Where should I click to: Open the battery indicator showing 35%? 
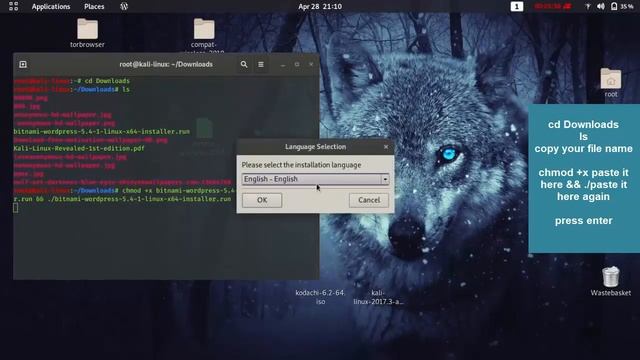point(622,7)
